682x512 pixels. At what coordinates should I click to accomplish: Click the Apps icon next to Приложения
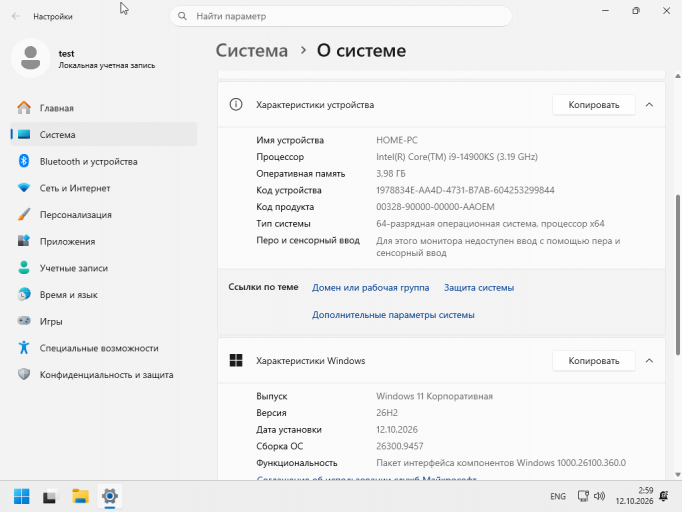coord(24,241)
